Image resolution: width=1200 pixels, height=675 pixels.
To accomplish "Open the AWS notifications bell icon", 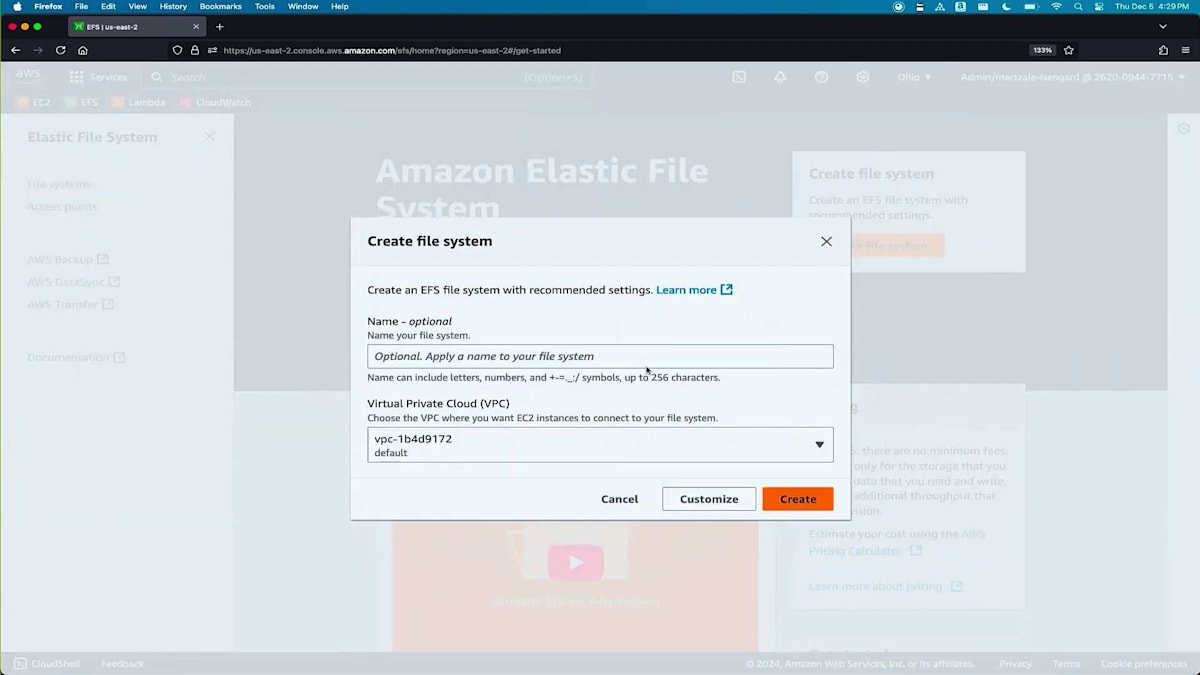I will click(x=780, y=77).
